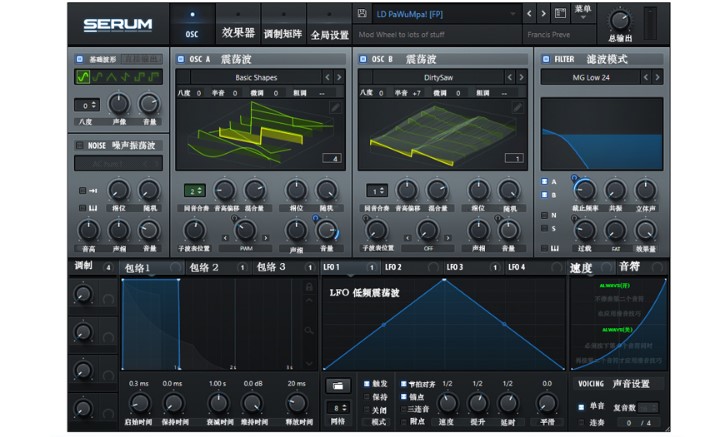
Task: Click OSC B left warp arrow beside OFF
Action: [x=407, y=238]
